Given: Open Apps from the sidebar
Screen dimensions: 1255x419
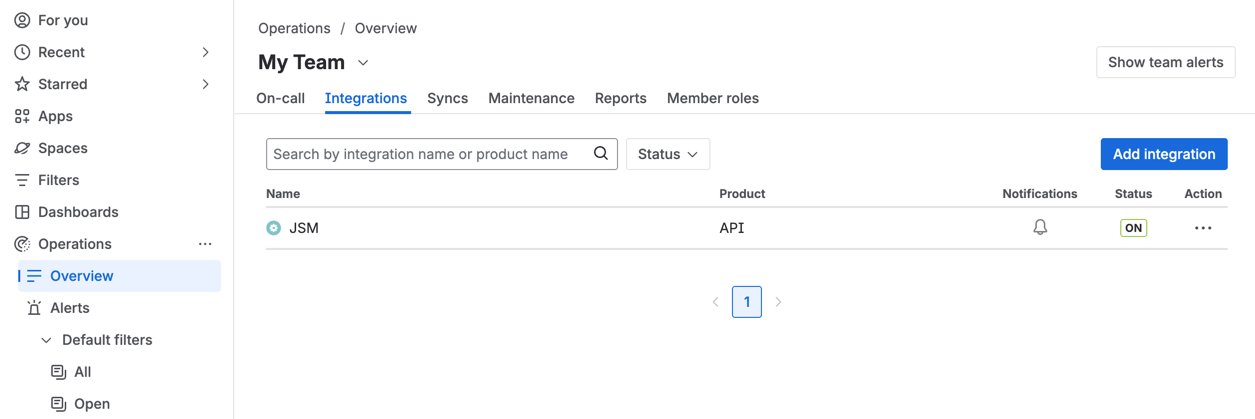Looking at the screenshot, I should coord(55,116).
